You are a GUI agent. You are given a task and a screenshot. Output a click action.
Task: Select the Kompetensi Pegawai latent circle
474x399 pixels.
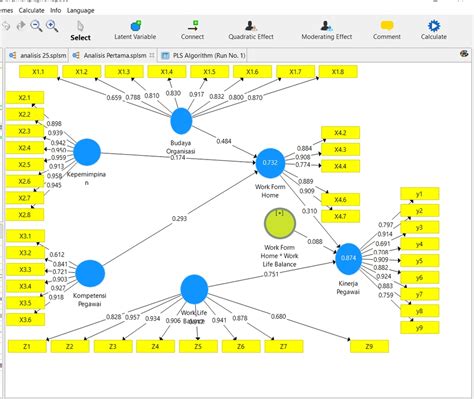coord(90,273)
